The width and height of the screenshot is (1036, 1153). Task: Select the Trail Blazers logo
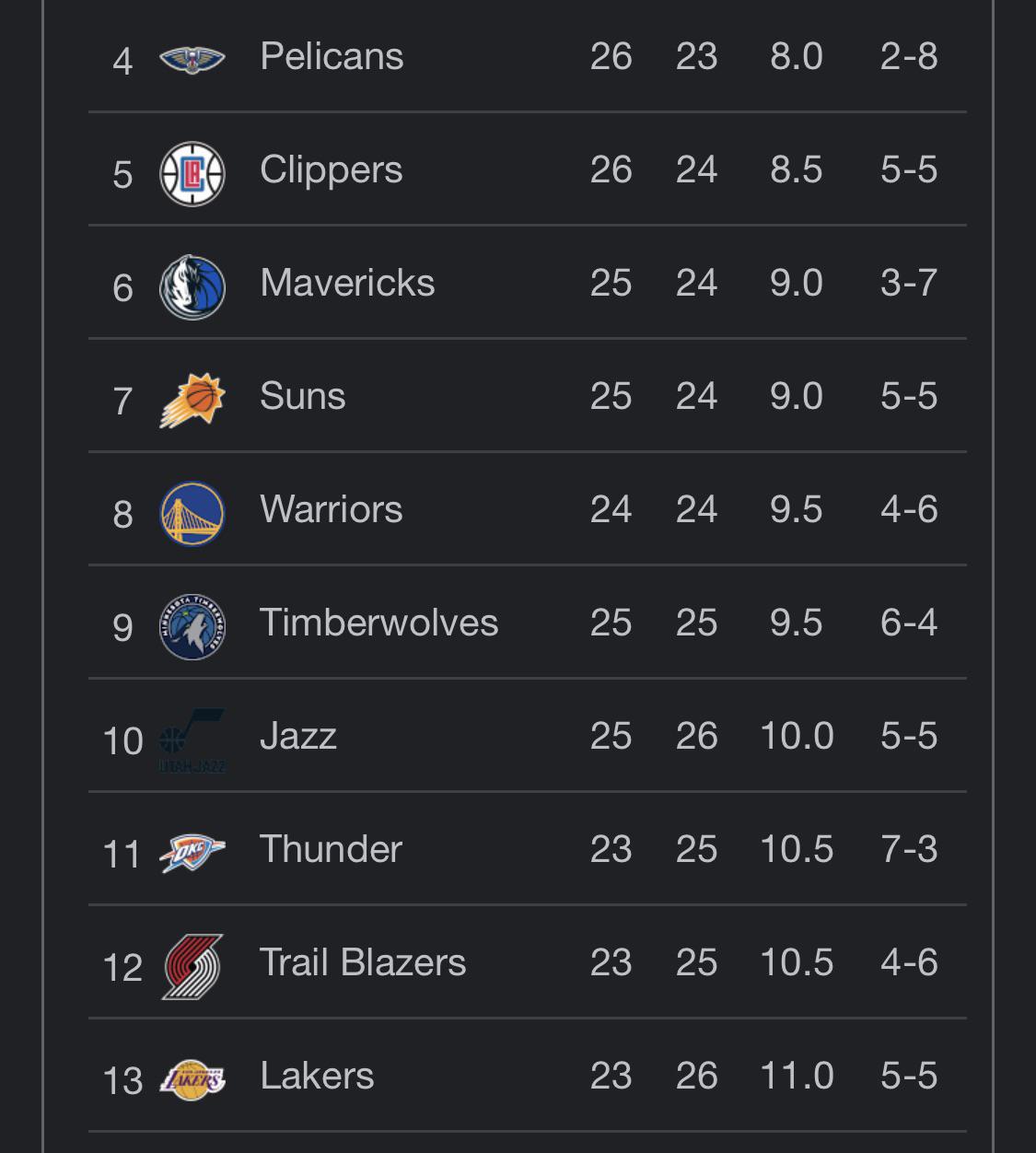coord(192,966)
